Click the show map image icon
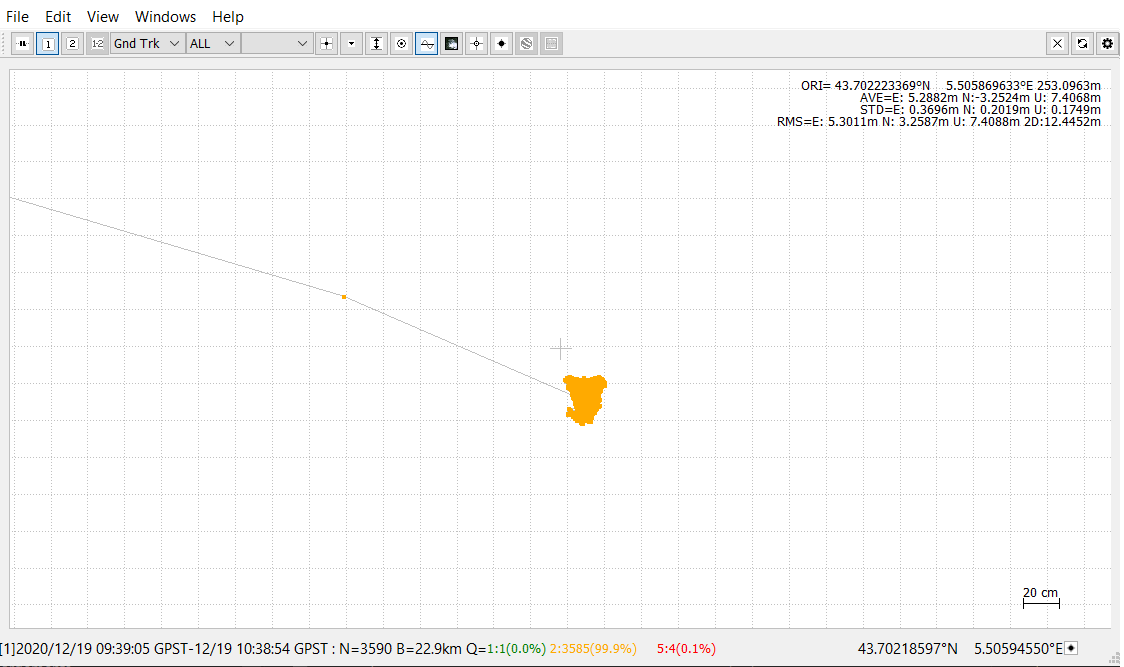 pyautogui.click(x=452, y=44)
